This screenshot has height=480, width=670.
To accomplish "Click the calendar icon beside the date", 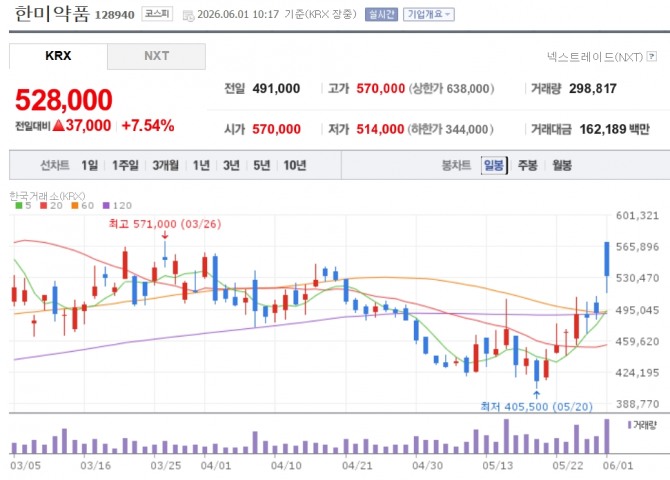I will [x=188, y=16].
